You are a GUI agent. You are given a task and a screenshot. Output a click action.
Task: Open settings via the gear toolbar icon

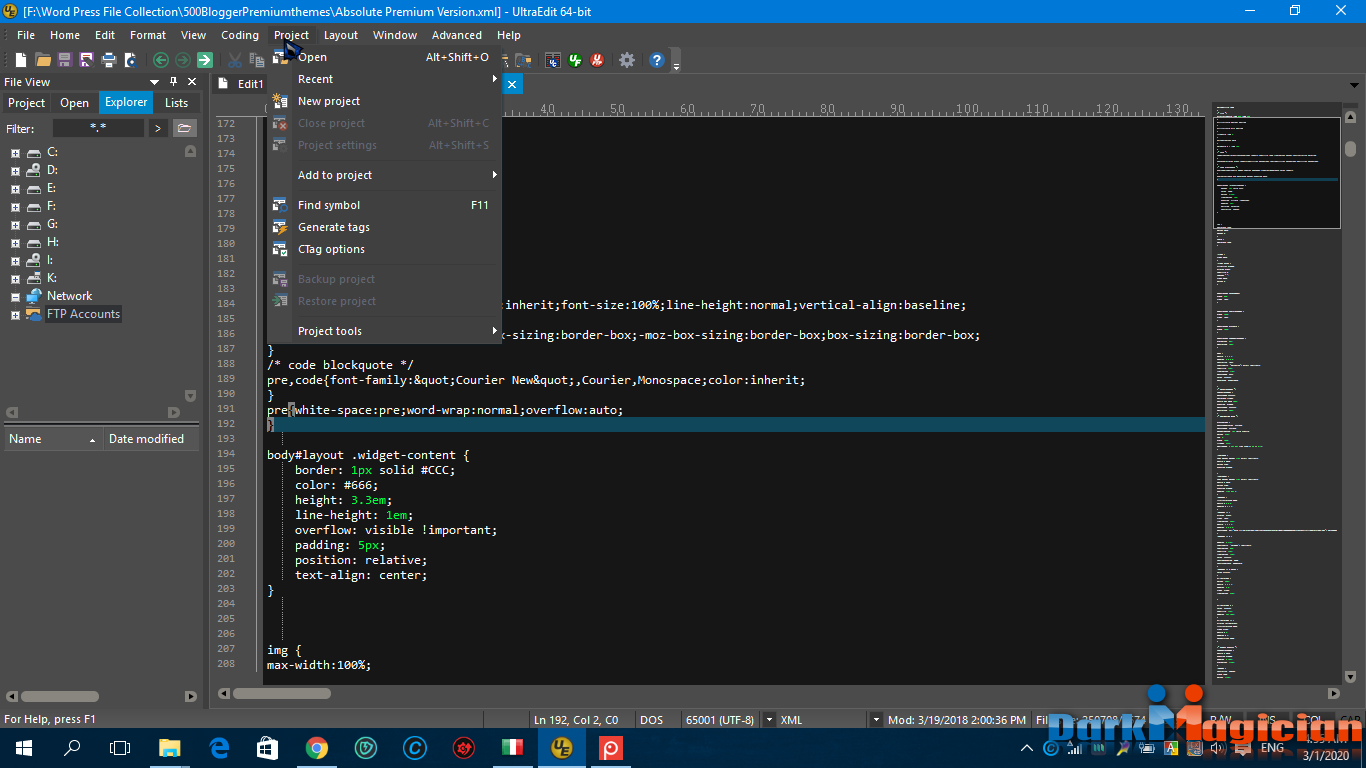point(627,60)
